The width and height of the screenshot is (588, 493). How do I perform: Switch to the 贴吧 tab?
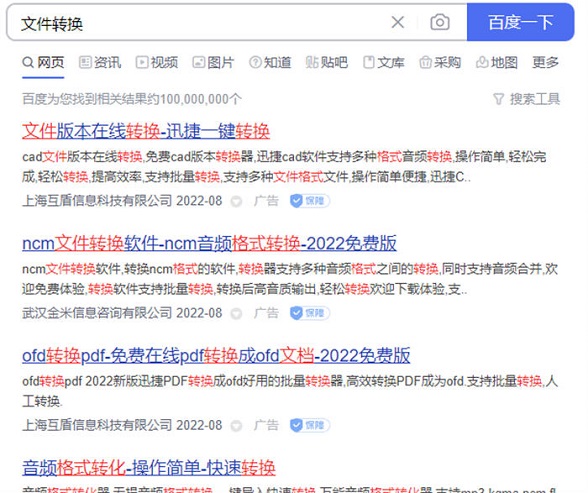tap(327, 62)
